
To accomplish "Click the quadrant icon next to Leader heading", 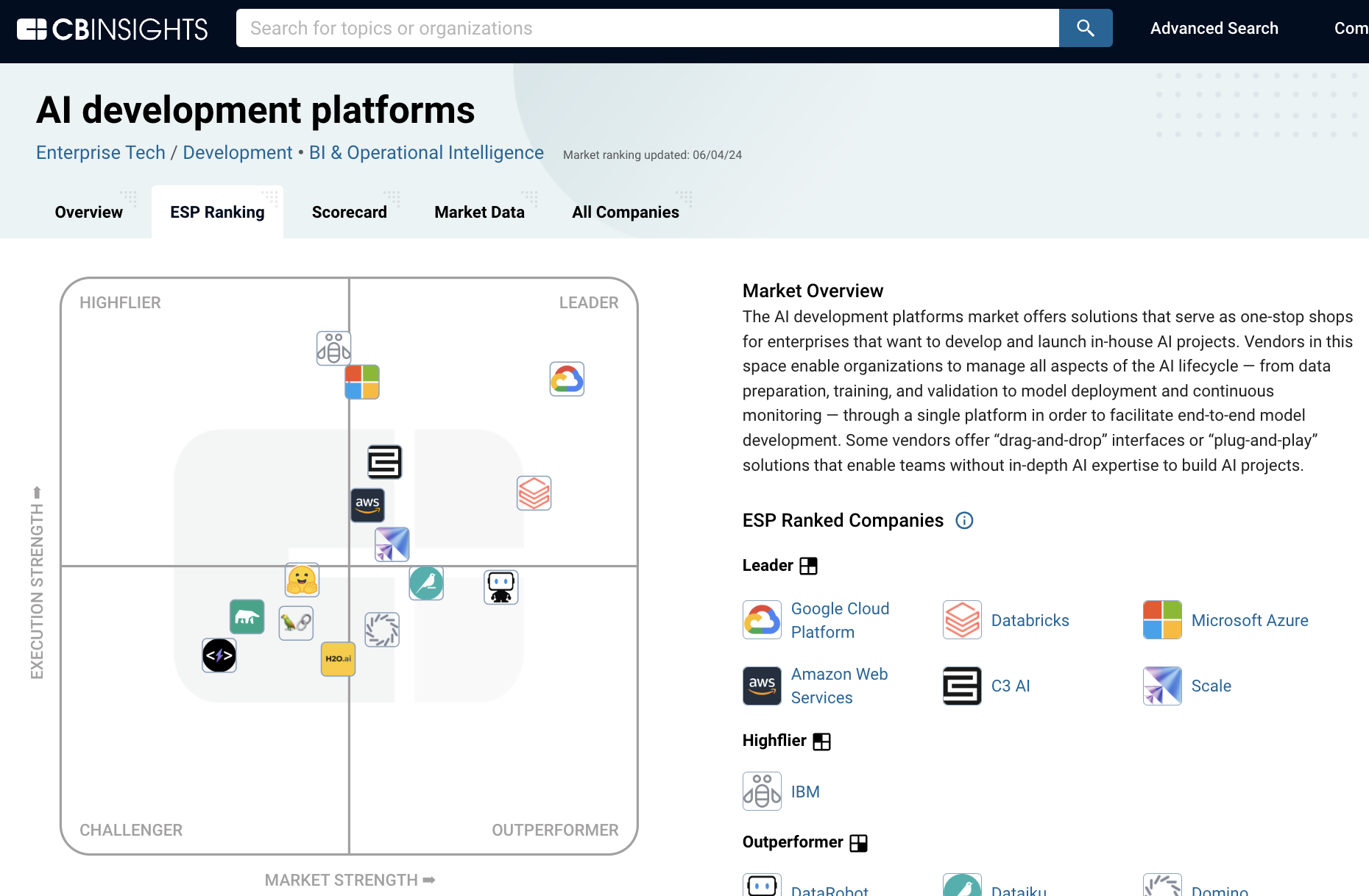I will point(808,566).
